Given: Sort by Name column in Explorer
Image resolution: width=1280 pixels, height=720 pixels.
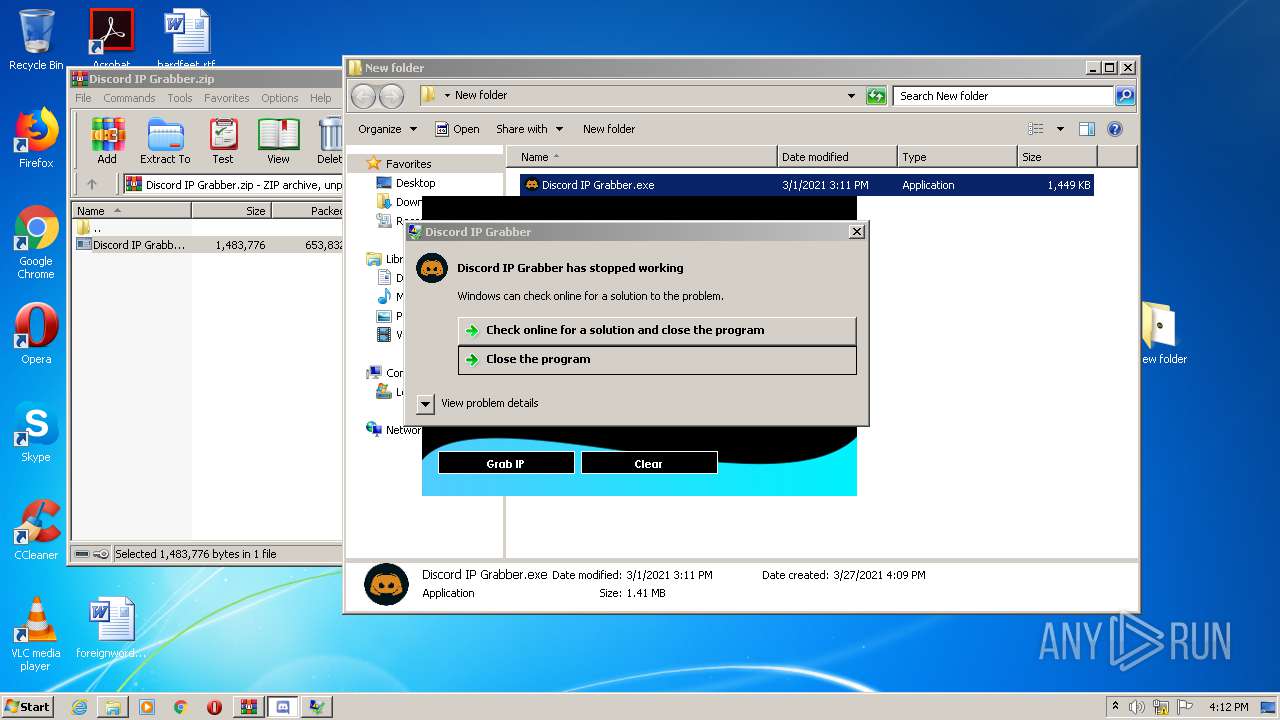Looking at the screenshot, I should 642,157.
